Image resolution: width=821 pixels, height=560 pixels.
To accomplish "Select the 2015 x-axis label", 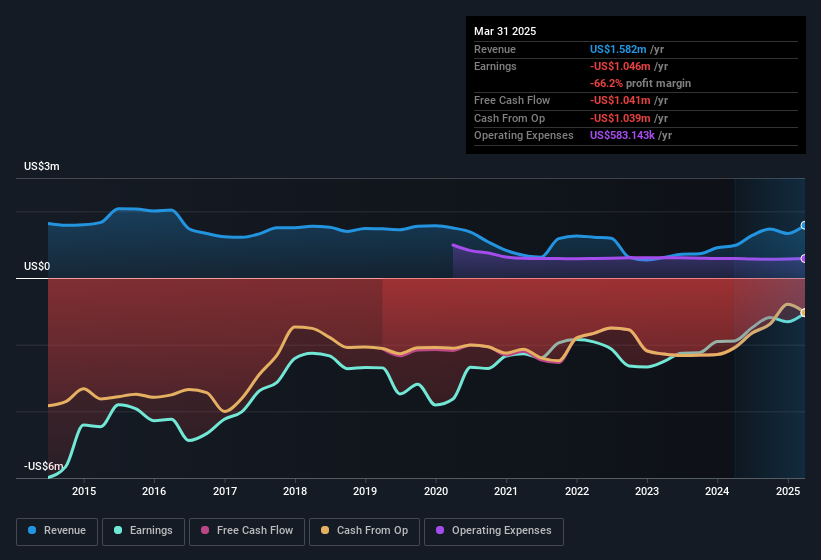I will point(84,491).
